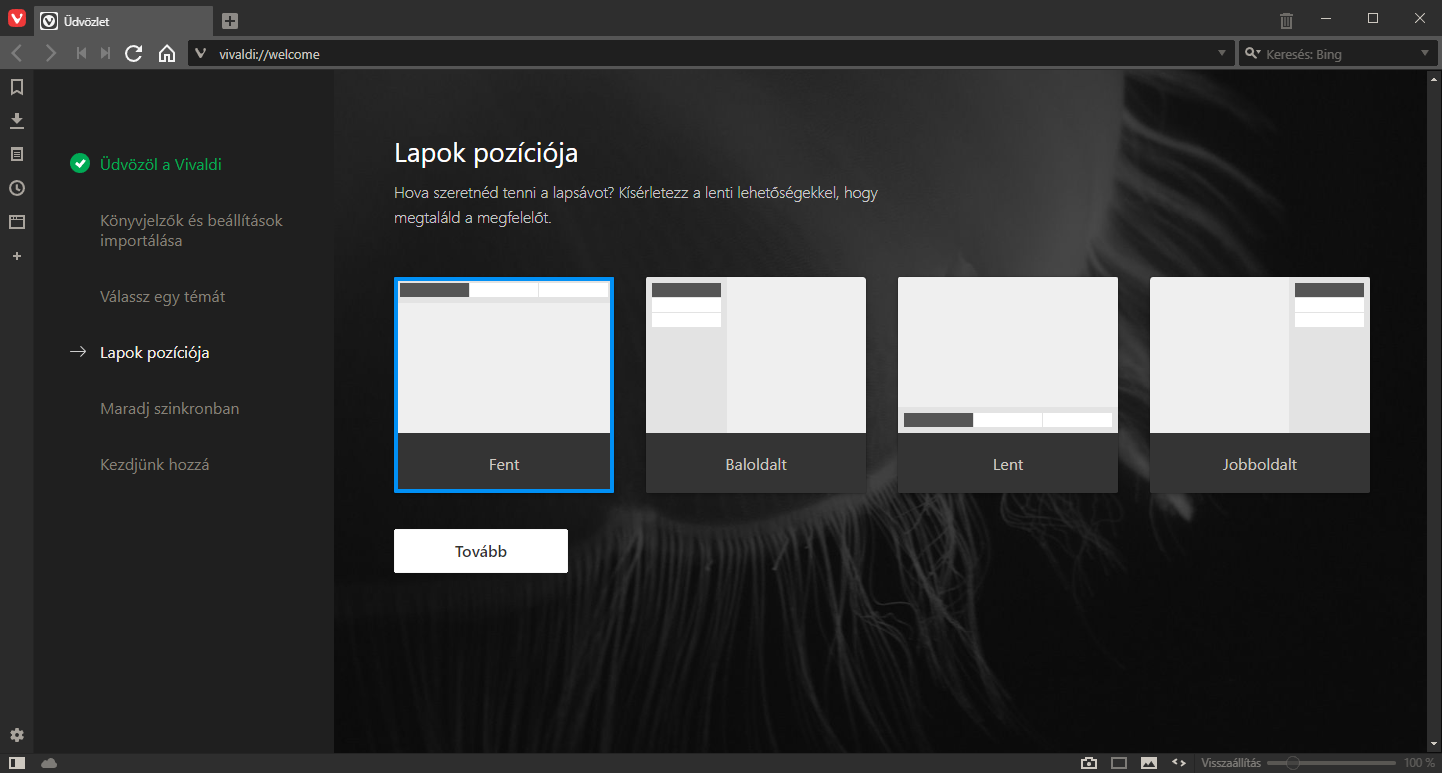Screen dimensions: 1442x773
Task: Open the Notes panel icon
Action: (x=16, y=154)
